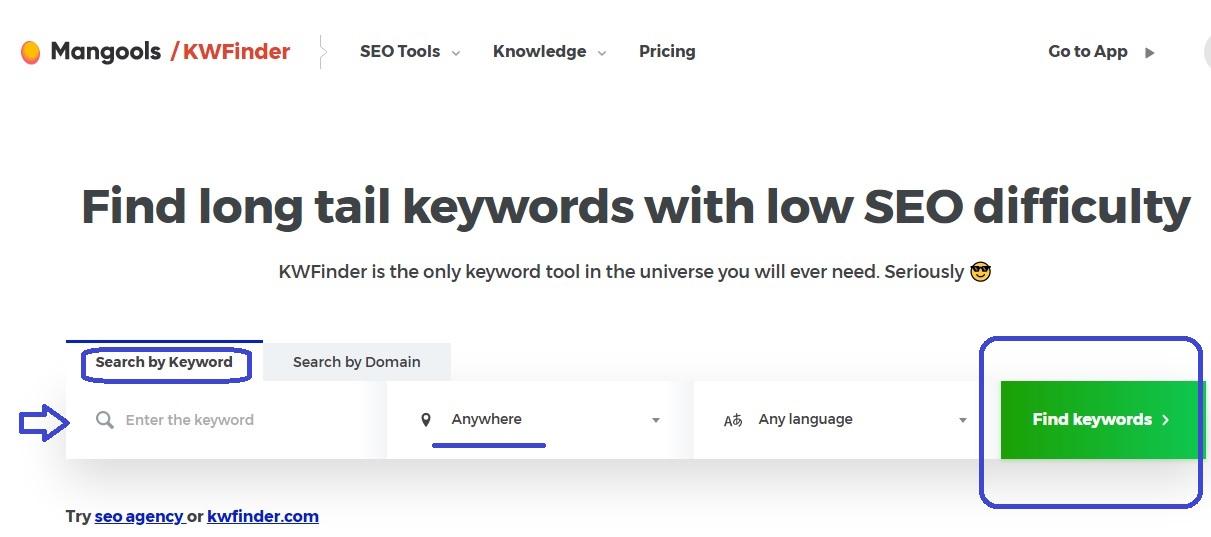Image resolution: width=1211 pixels, height=537 pixels.
Task: Switch to Search by Domain tab
Action: [x=356, y=362]
